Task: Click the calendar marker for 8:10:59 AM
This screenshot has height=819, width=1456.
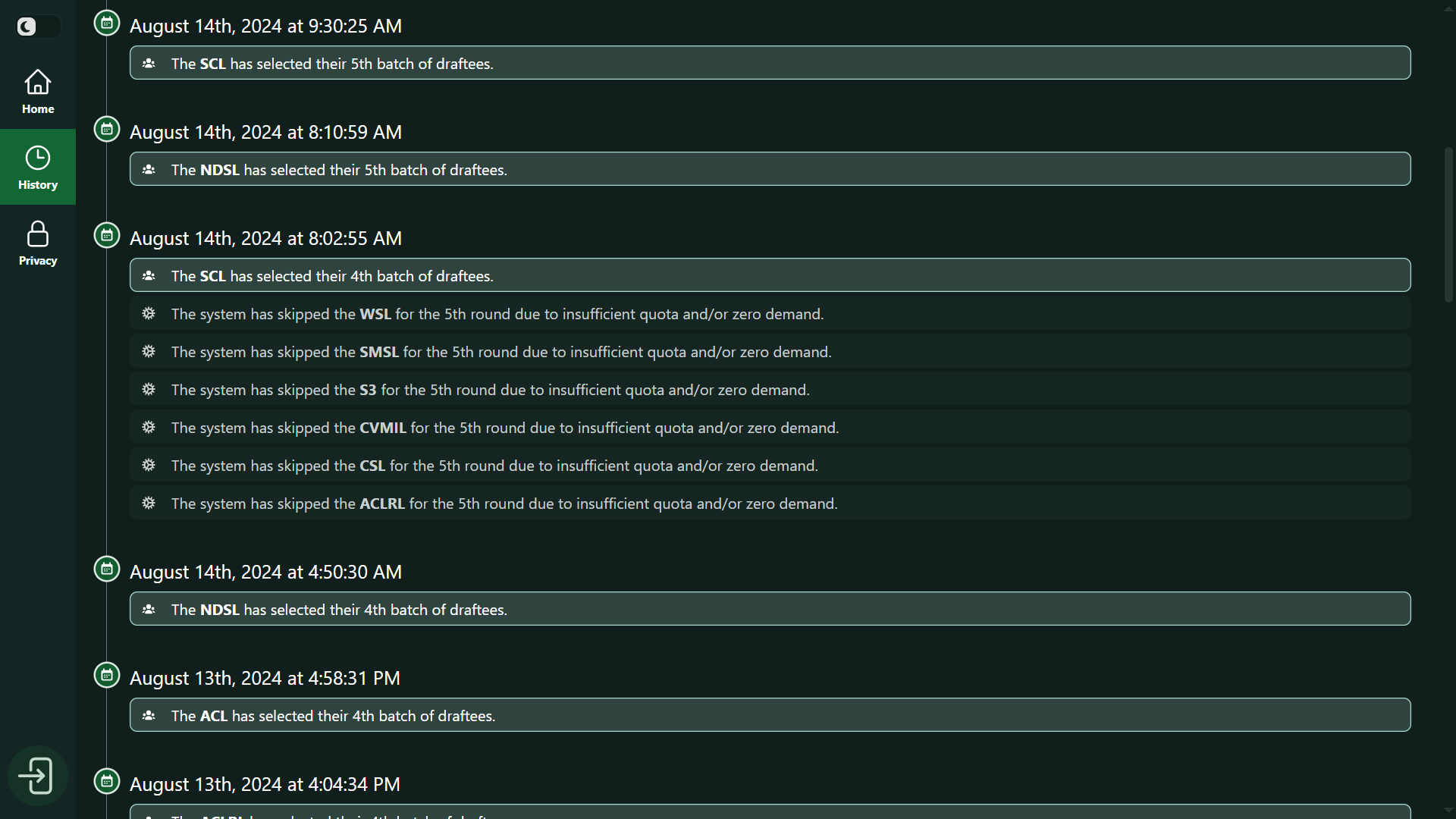Action: [x=107, y=129]
